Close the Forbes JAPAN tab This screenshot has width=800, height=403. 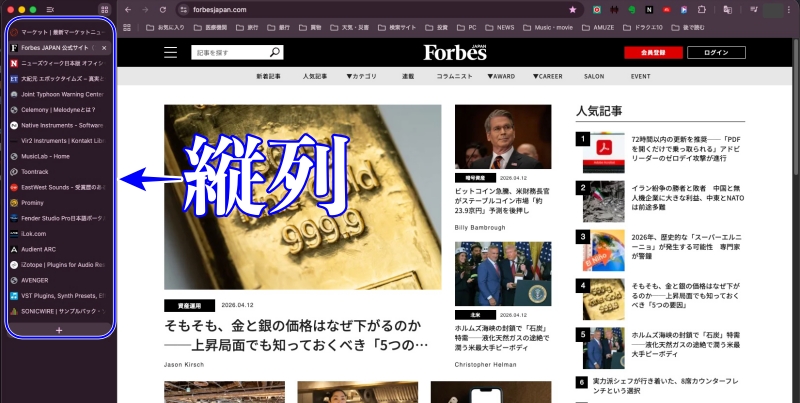tap(104, 47)
